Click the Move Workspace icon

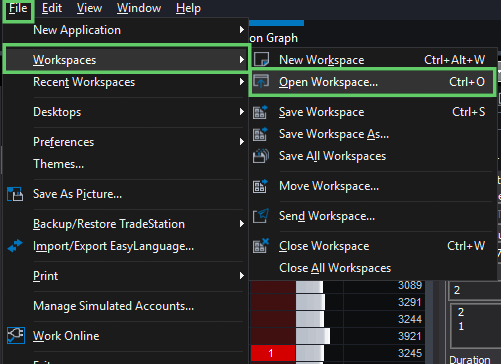[260, 186]
